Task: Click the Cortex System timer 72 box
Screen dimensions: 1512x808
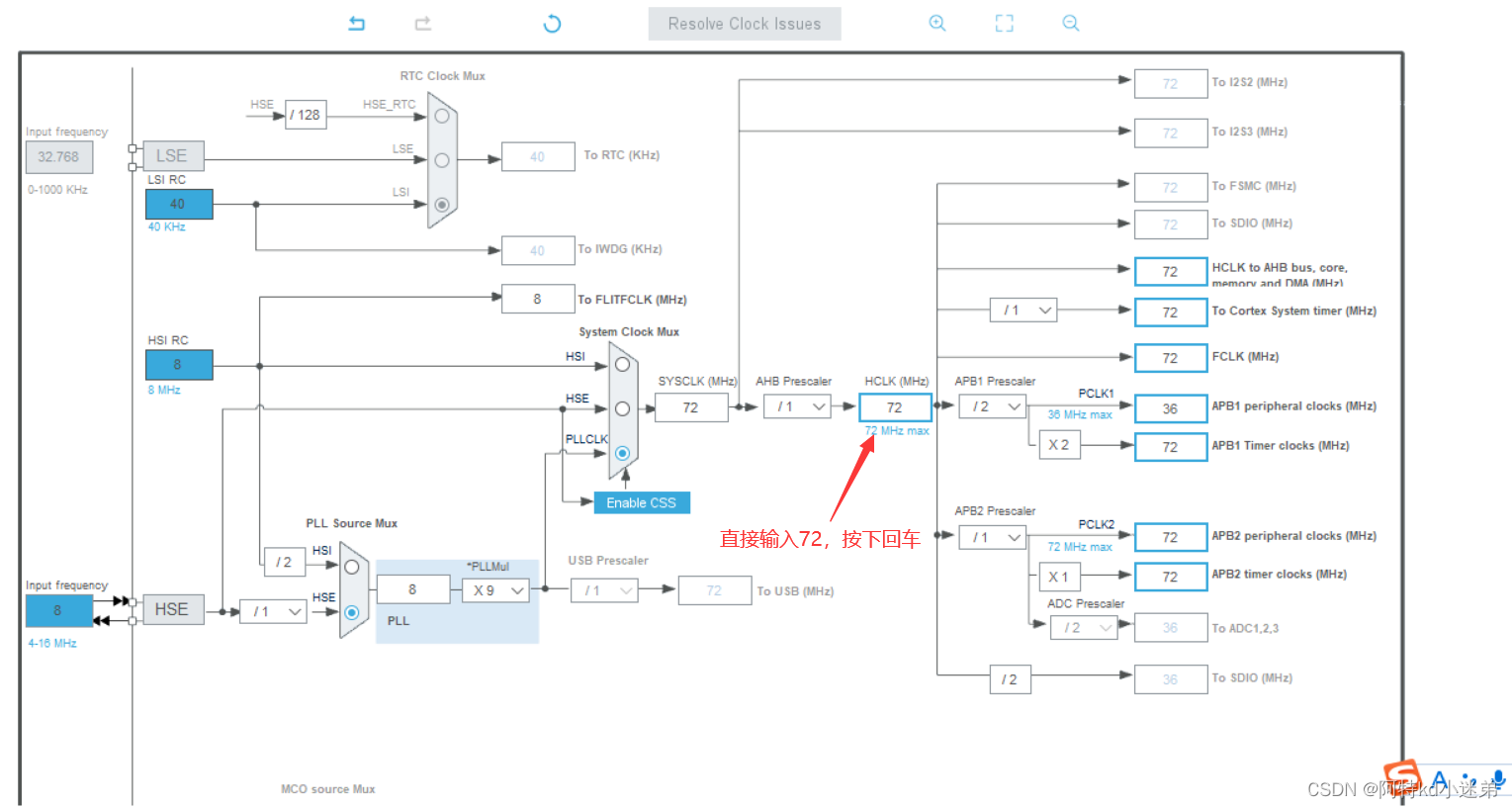Action: click(x=1171, y=312)
